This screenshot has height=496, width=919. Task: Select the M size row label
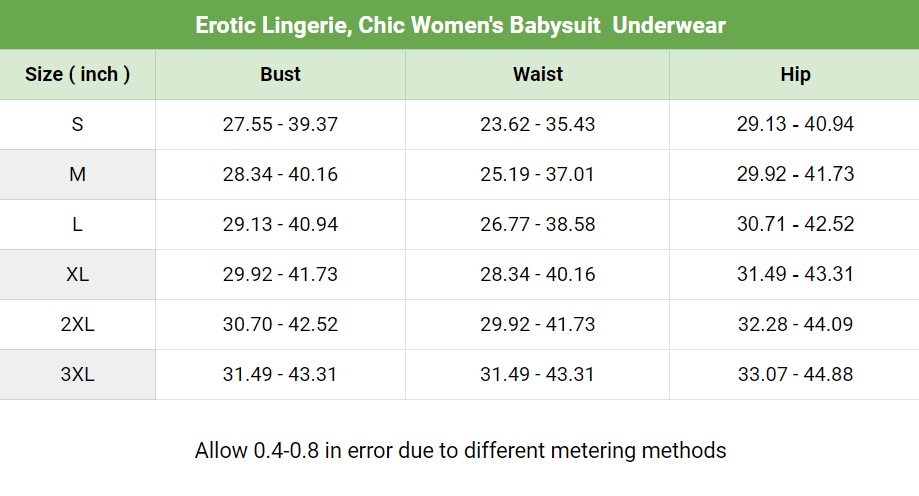(77, 175)
